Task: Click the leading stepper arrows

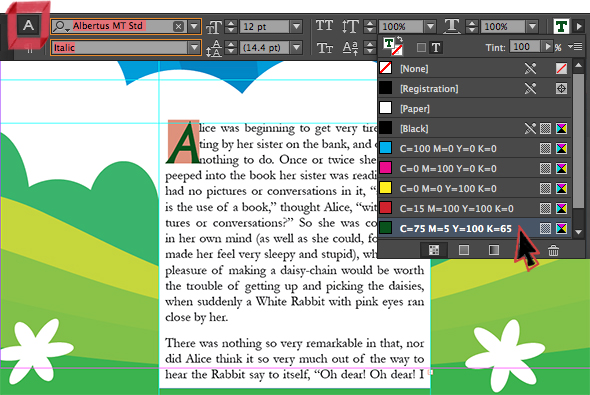Action: point(231,48)
